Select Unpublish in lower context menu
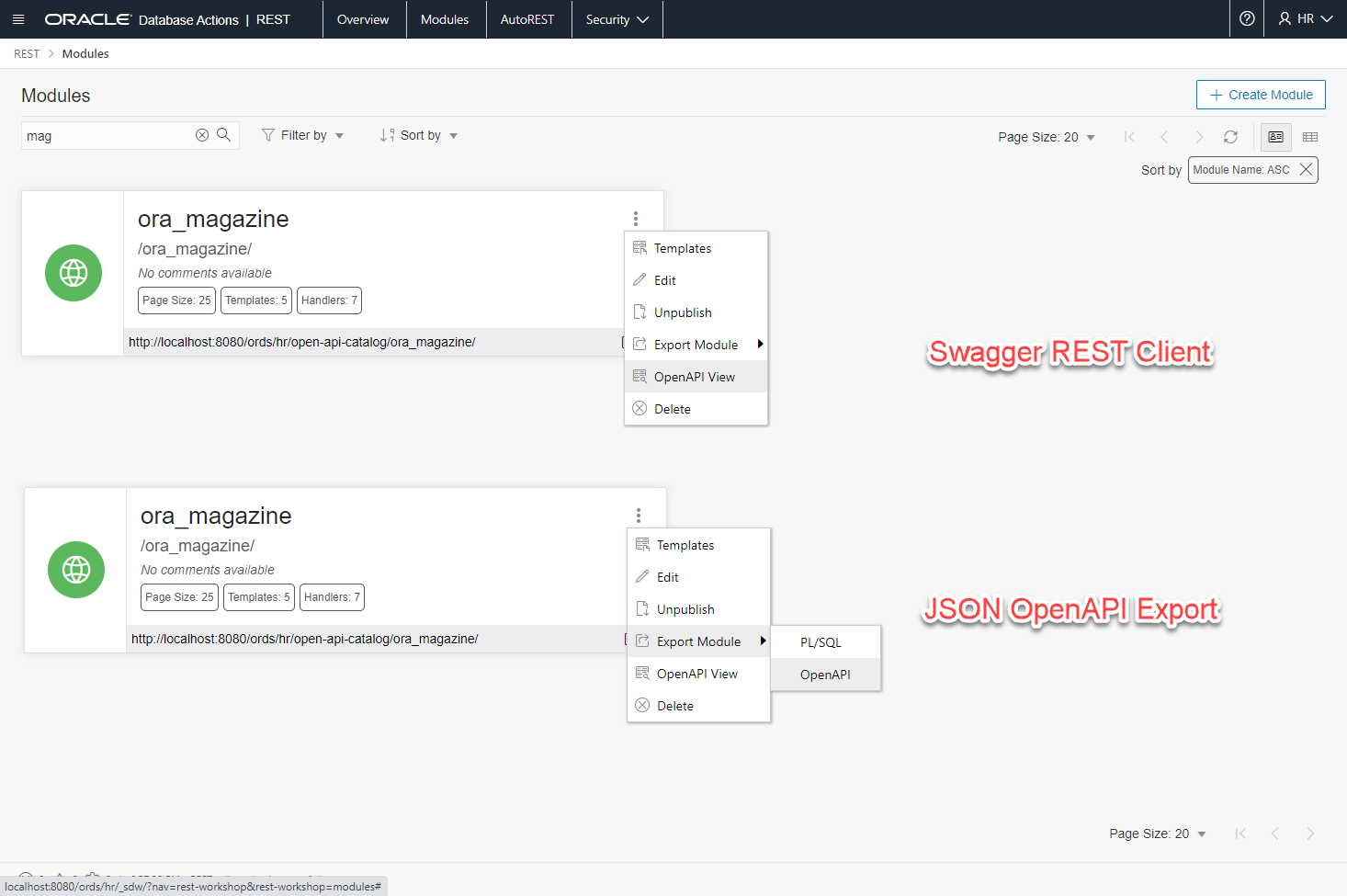The height and width of the screenshot is (896, 1347). coord(699,609)
